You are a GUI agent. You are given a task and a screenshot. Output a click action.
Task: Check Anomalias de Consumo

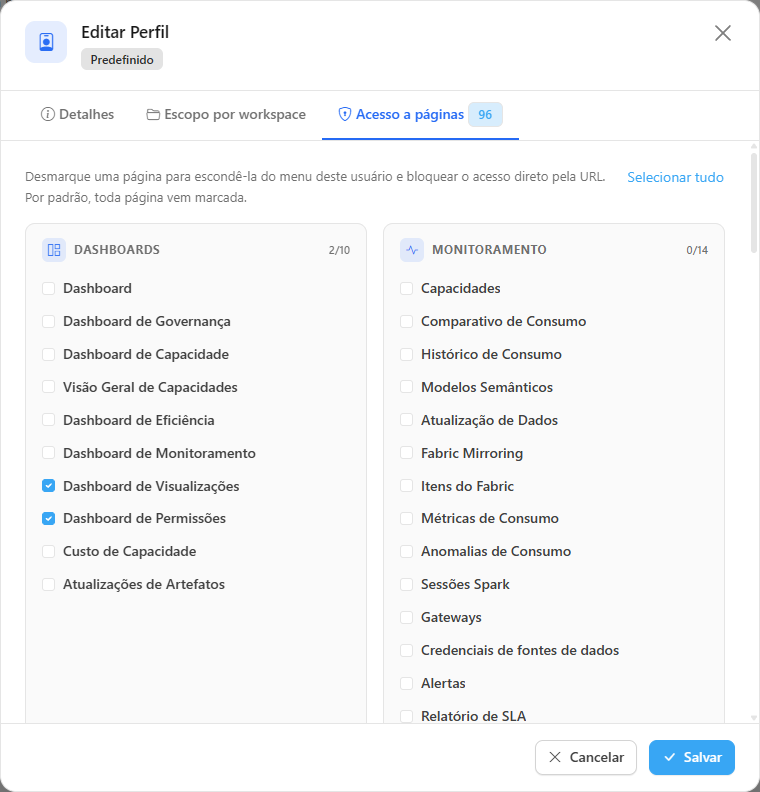click(407, 551)
